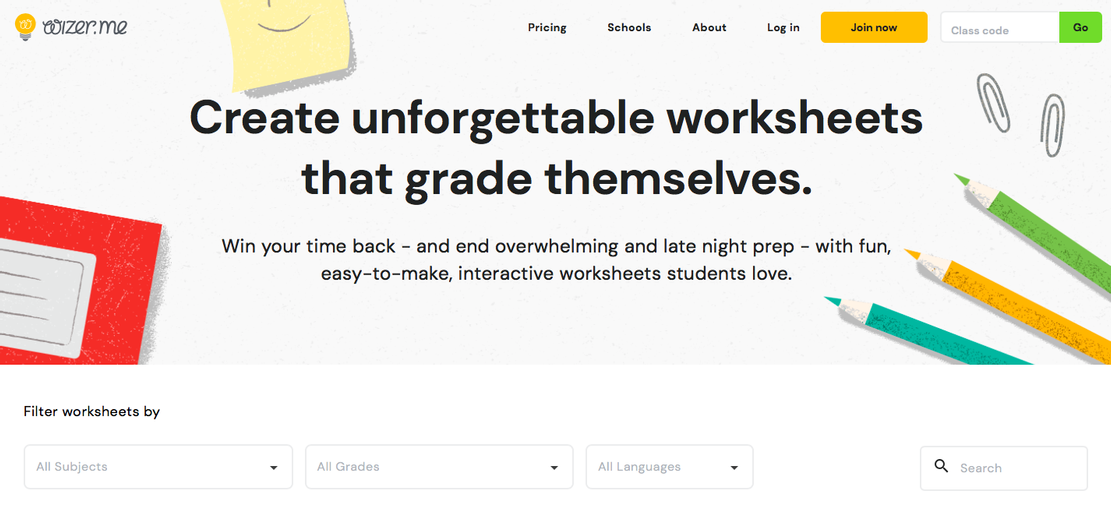The image size is (1111, 512).
Task: Click the All Subjects dropdown arrow
Action: tap(273, 468)
